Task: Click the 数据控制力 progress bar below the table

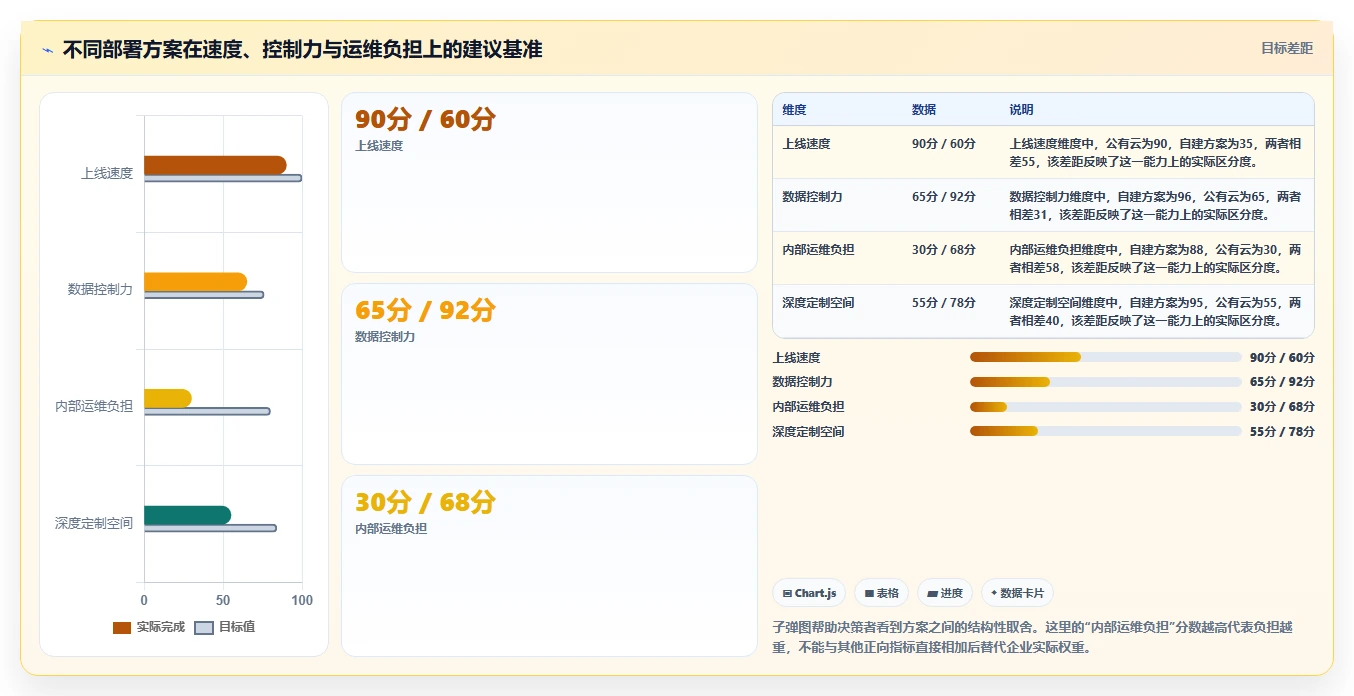Action: tap(1105, 382)
